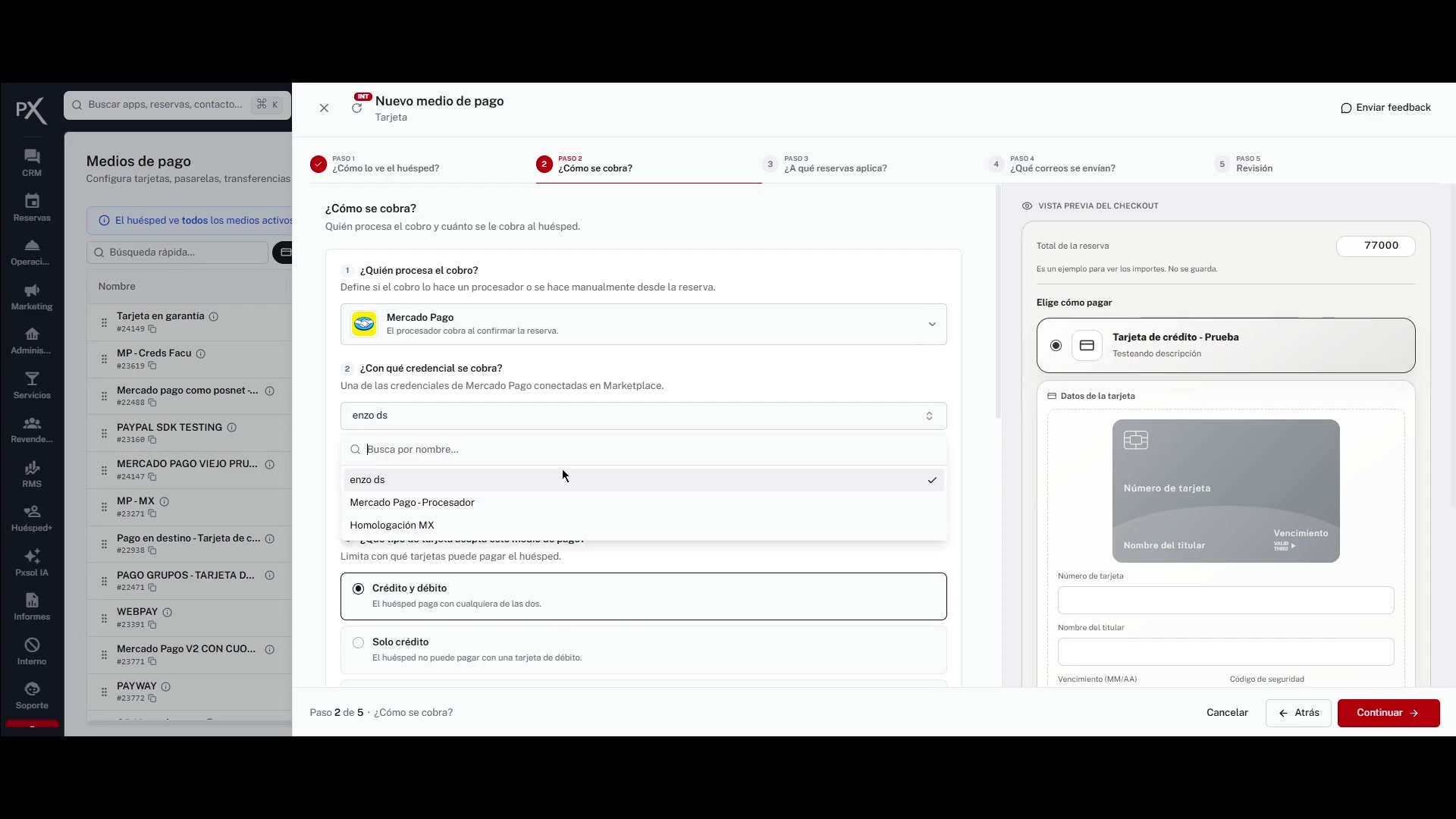The image size is (1456, 819).
Task: Click the refresh icon beside Nuevo medio de pago
Action: click(356, 108)
